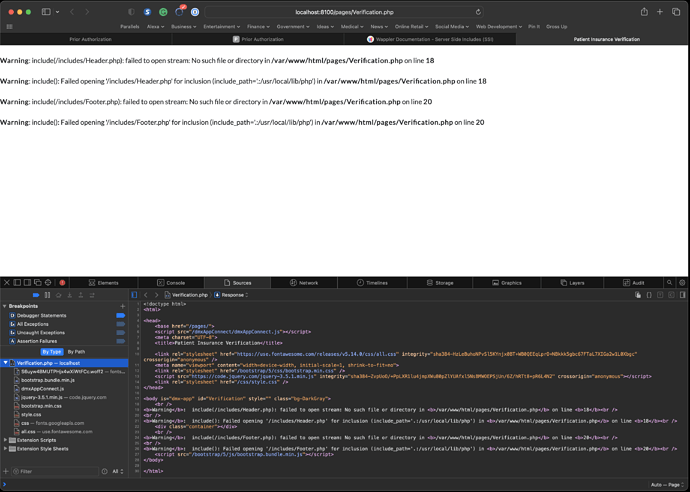Viewport: 690px width, 492px height.
Task: Collapse the Breakpoints section
Action: tap(4, 306)
